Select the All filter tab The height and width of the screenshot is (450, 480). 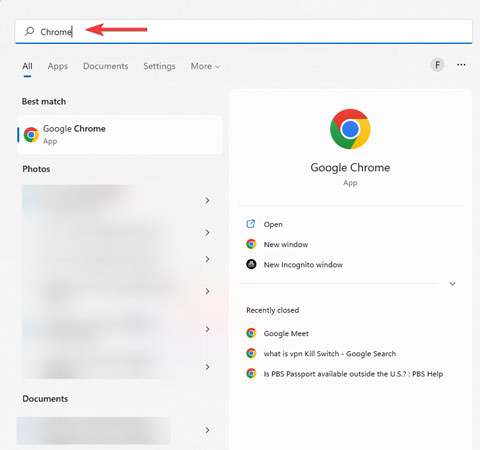(x=27, y=66)
